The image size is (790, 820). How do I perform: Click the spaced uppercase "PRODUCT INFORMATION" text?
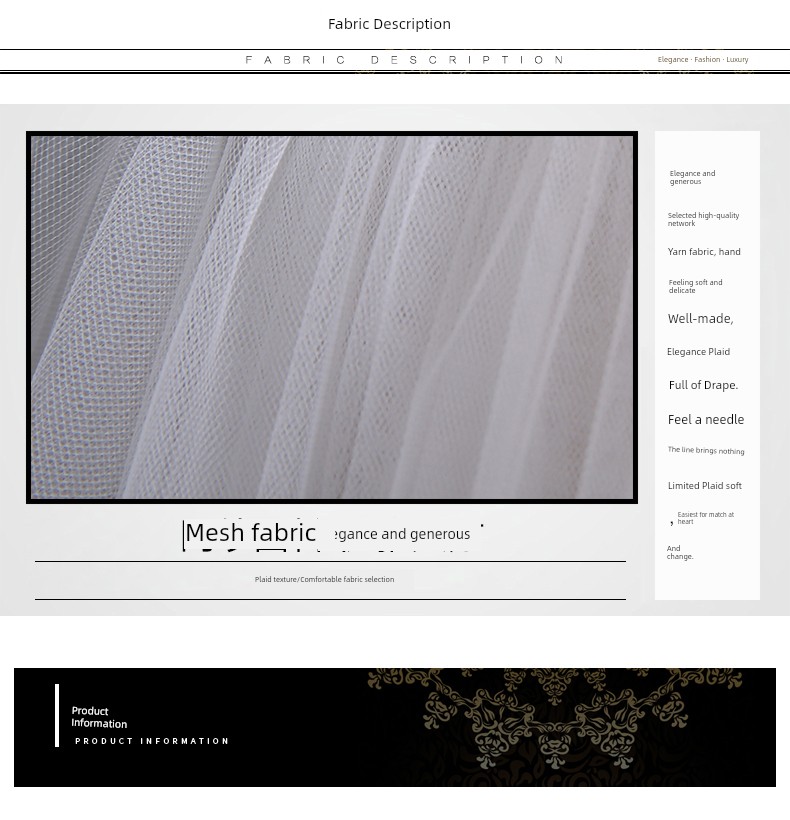click(x=152, y=742)
